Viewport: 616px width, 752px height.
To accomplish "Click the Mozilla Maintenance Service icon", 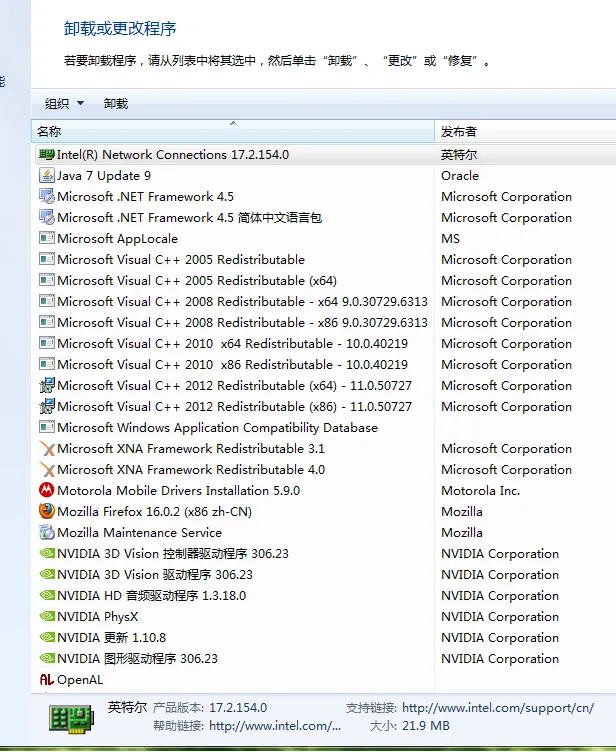I will [x=47, y=532].
